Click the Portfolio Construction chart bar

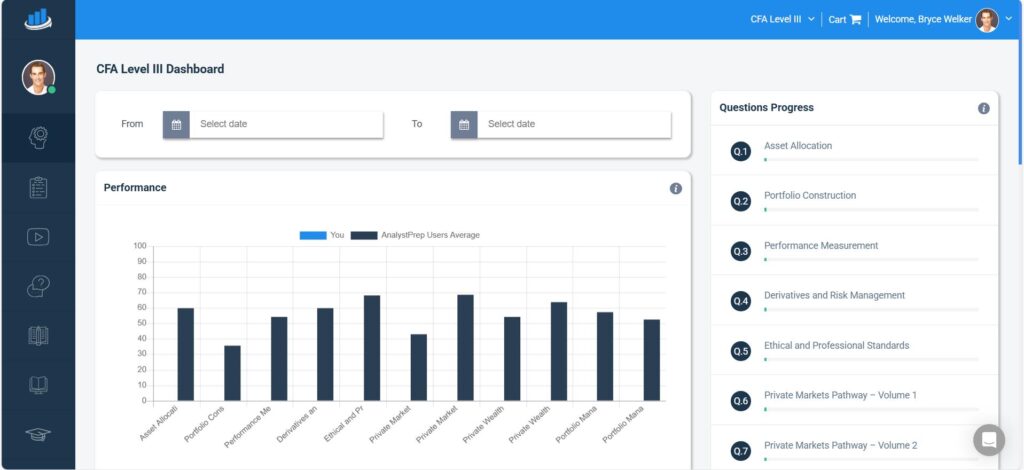coord(232,373)
